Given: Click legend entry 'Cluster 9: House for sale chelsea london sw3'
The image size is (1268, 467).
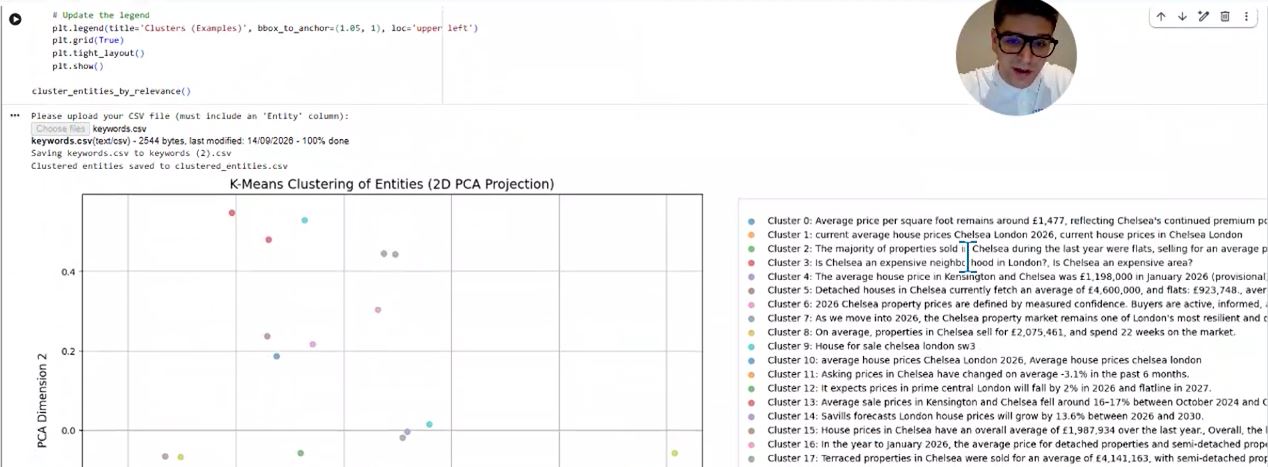Looking at the screenshot, I should tap(871, 346).
